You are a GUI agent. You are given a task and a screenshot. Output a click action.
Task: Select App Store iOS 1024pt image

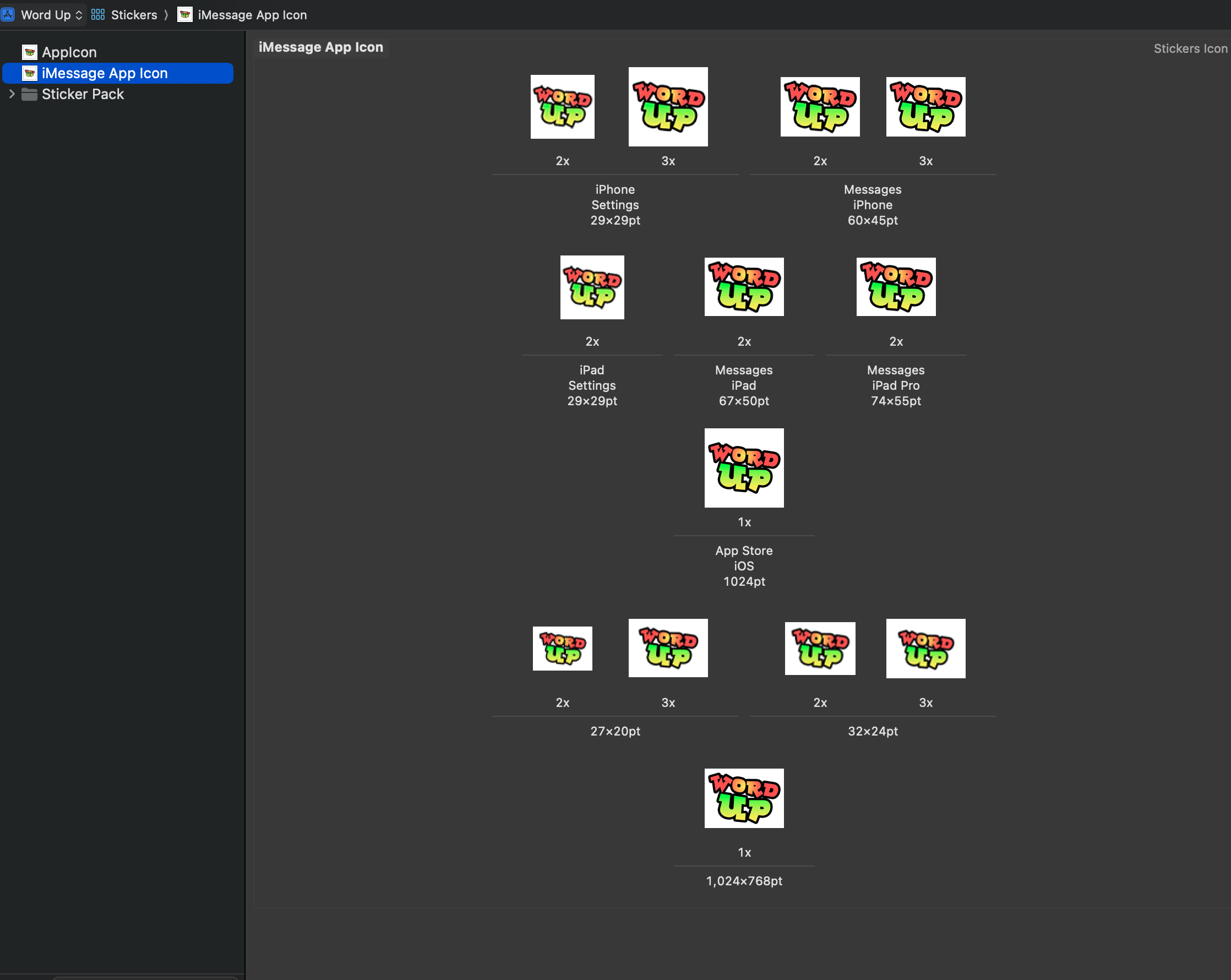743,468
